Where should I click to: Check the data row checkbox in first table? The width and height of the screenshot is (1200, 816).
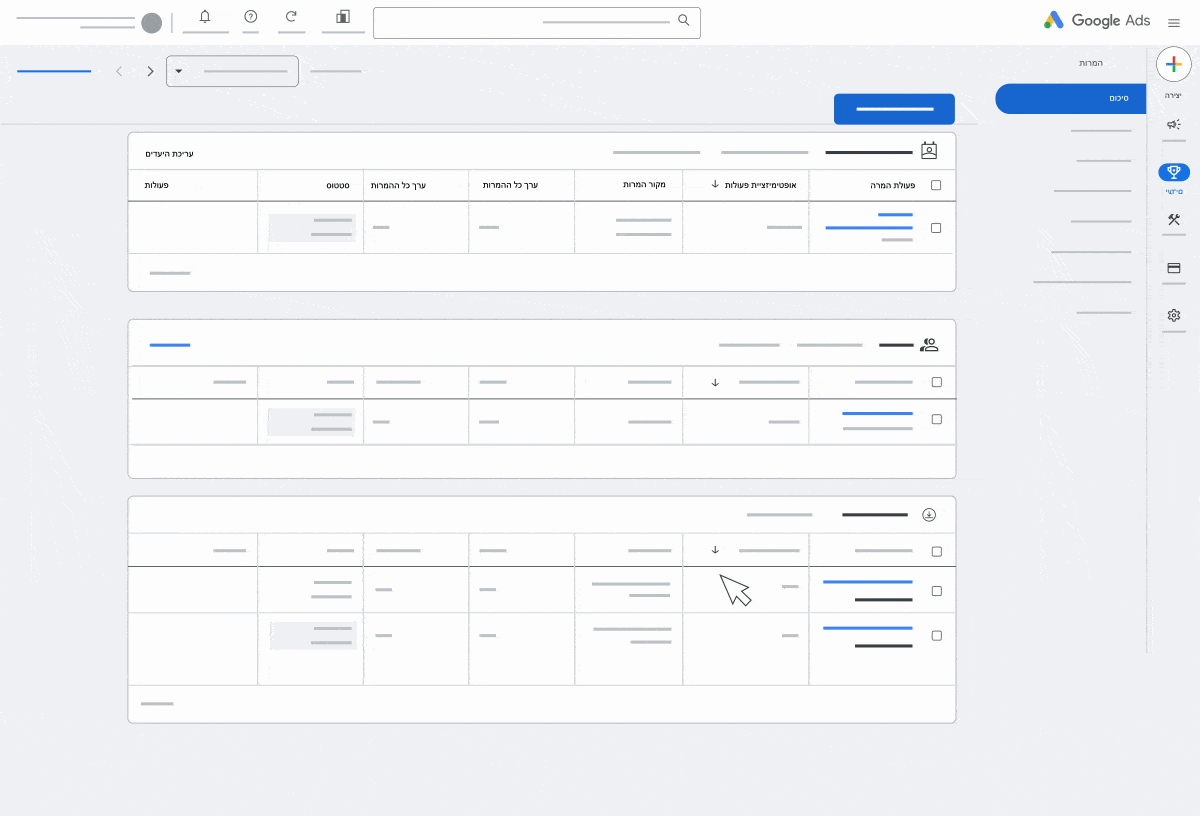pyautogui.click(x=936, y=228)
